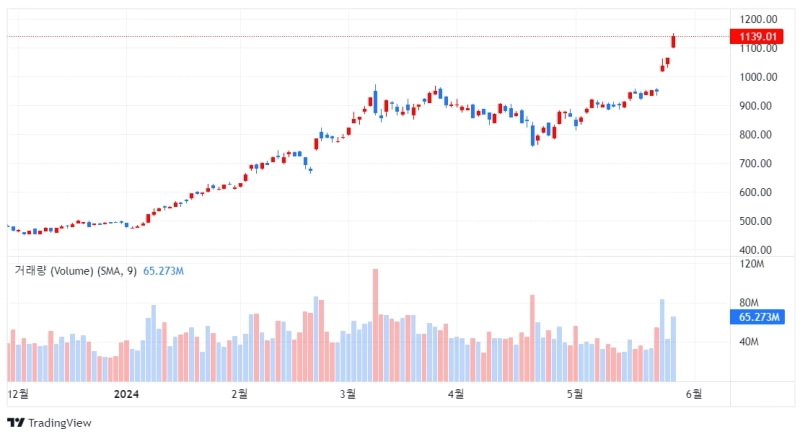The width and height of the screenshot is (800, 434).
Task: Select the 5월 label on time axis
Action: tap(573, 394)
